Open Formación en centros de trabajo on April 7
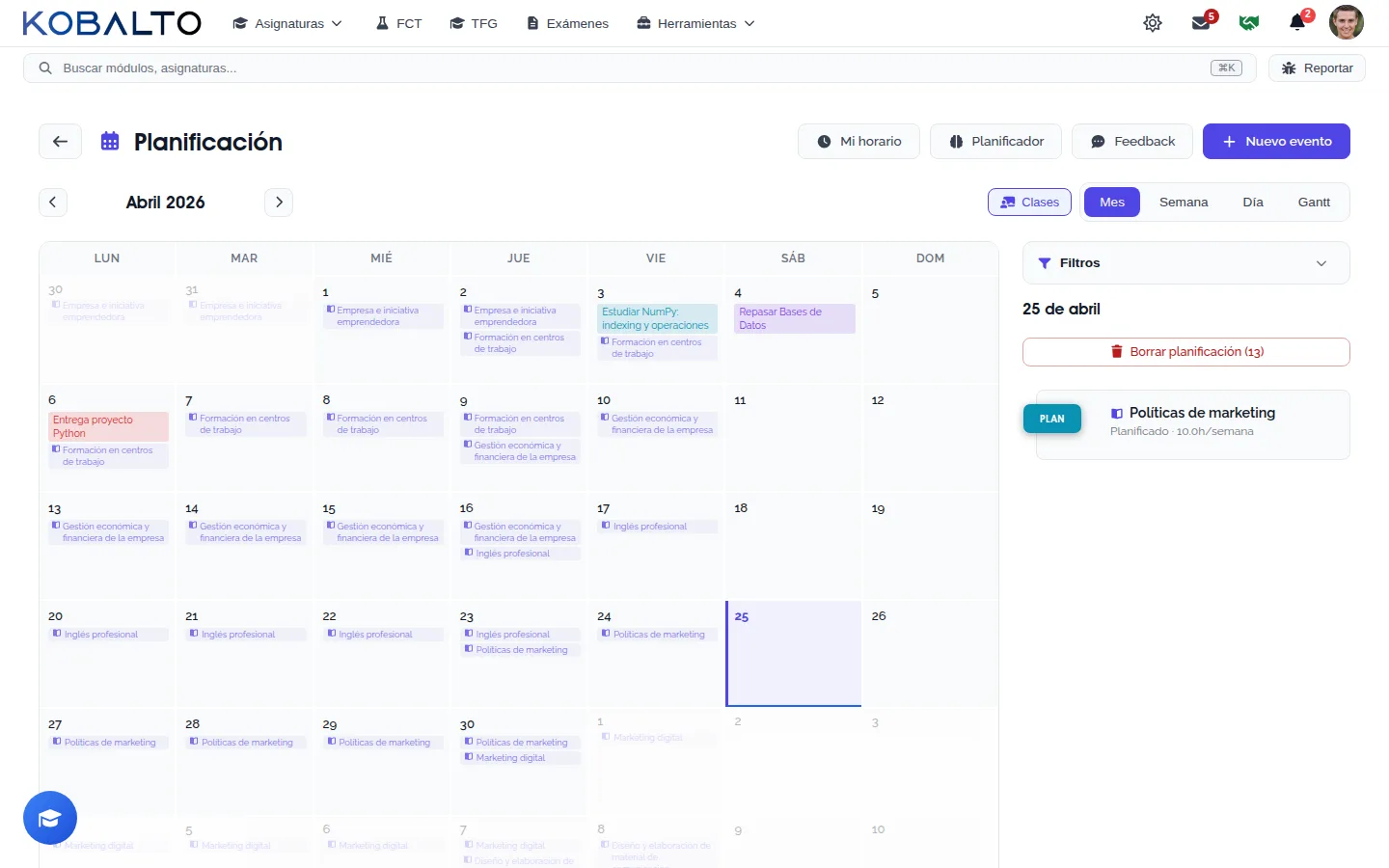 pos(245,424)
